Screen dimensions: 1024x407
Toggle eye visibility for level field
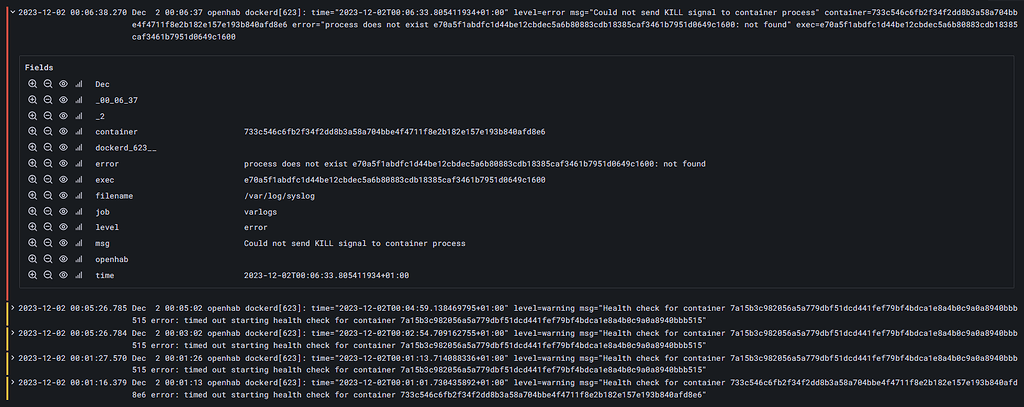(63, 227)
